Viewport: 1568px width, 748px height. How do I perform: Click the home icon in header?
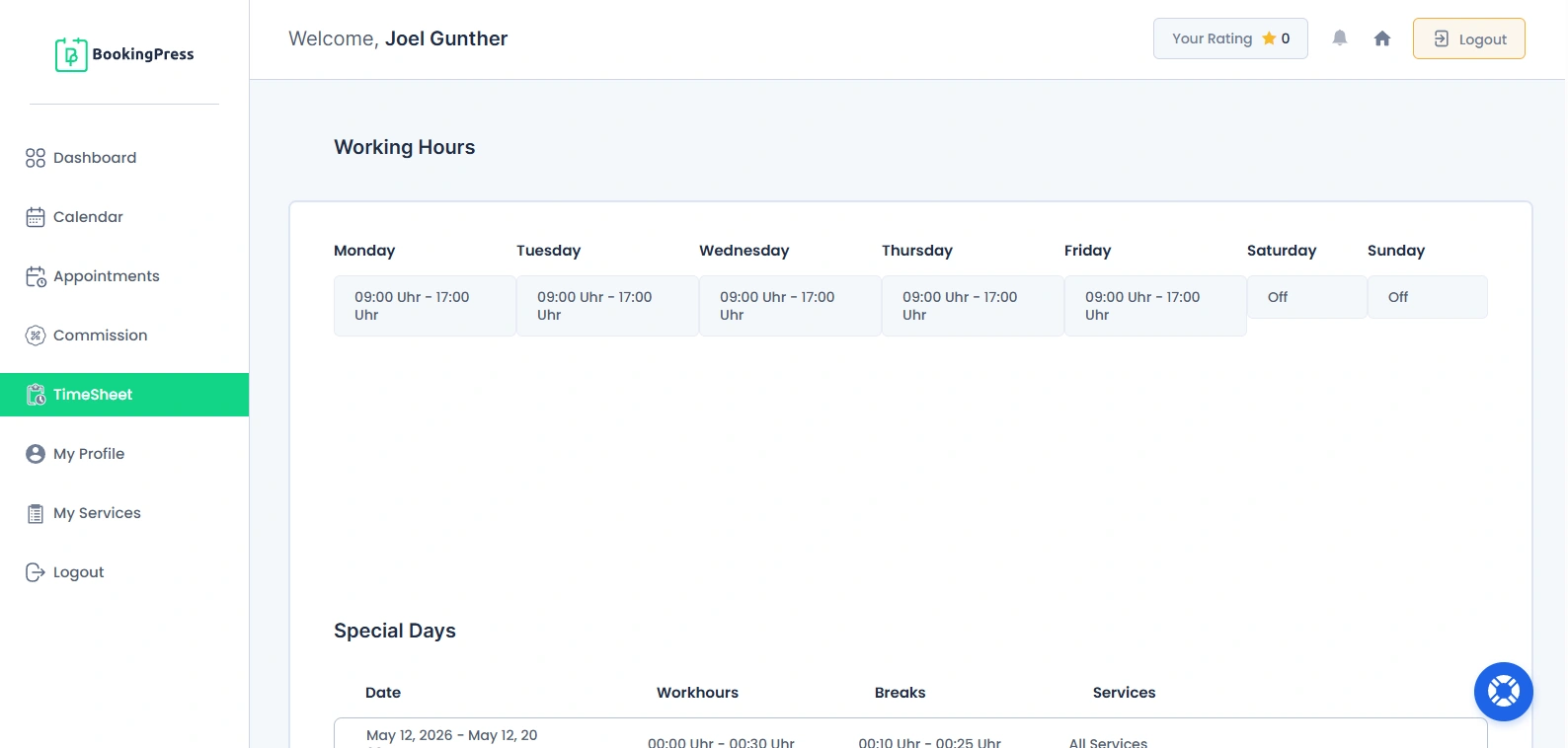pyautogui.click(x=1382, y=38)
